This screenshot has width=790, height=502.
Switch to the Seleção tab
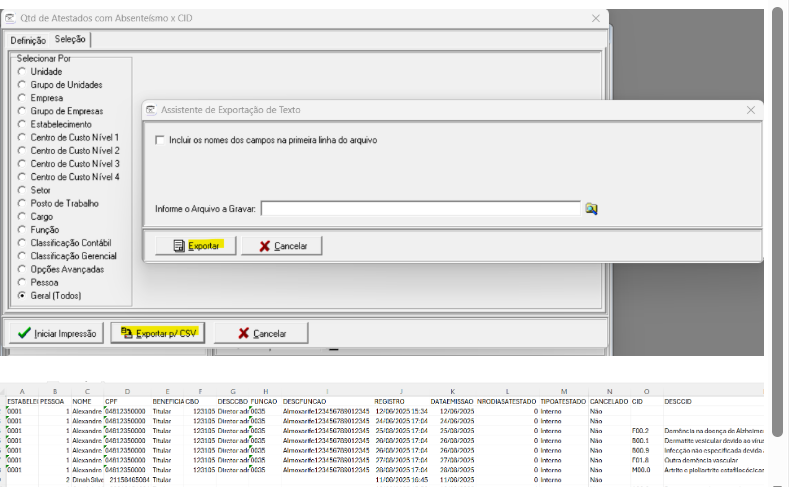(x=70, y=39)
